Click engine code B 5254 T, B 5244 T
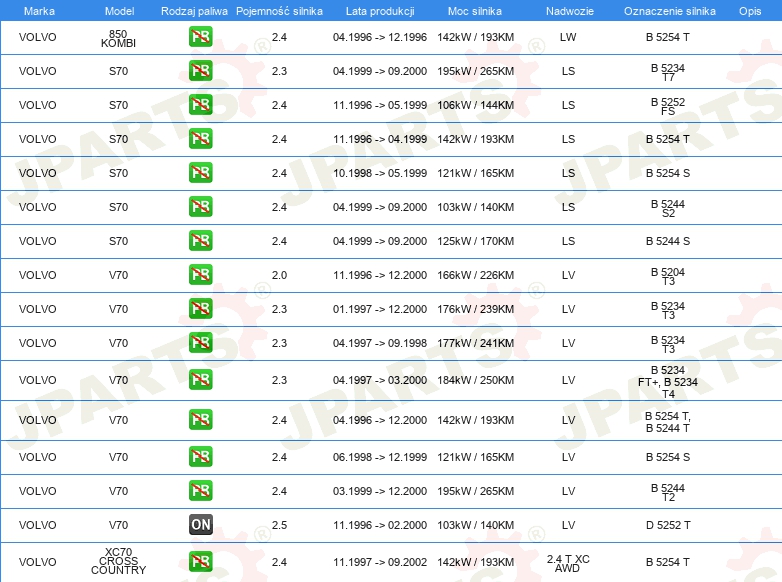782x582 pixels. coord(668,422)
